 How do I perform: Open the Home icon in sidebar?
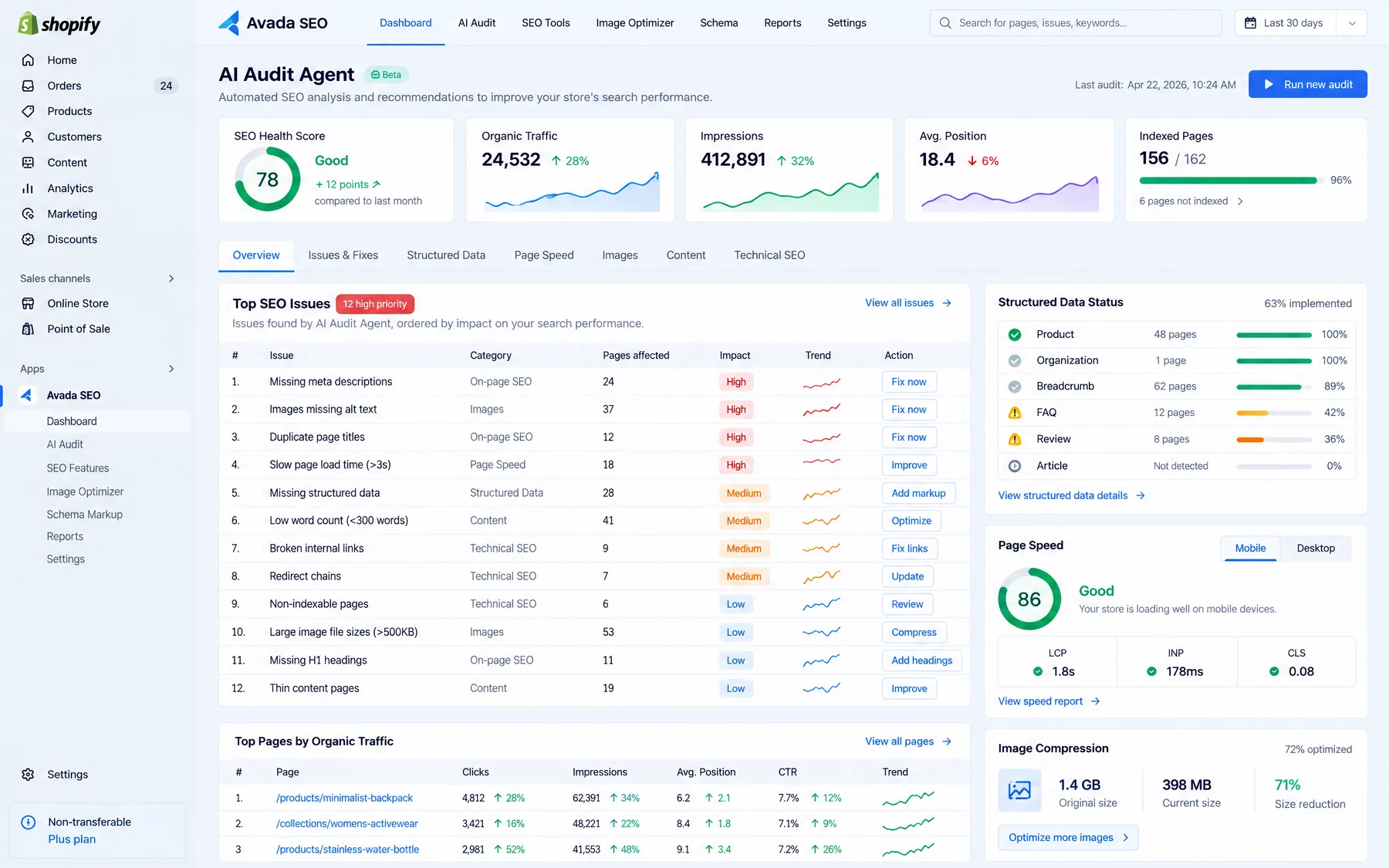(x=28, y=60)
